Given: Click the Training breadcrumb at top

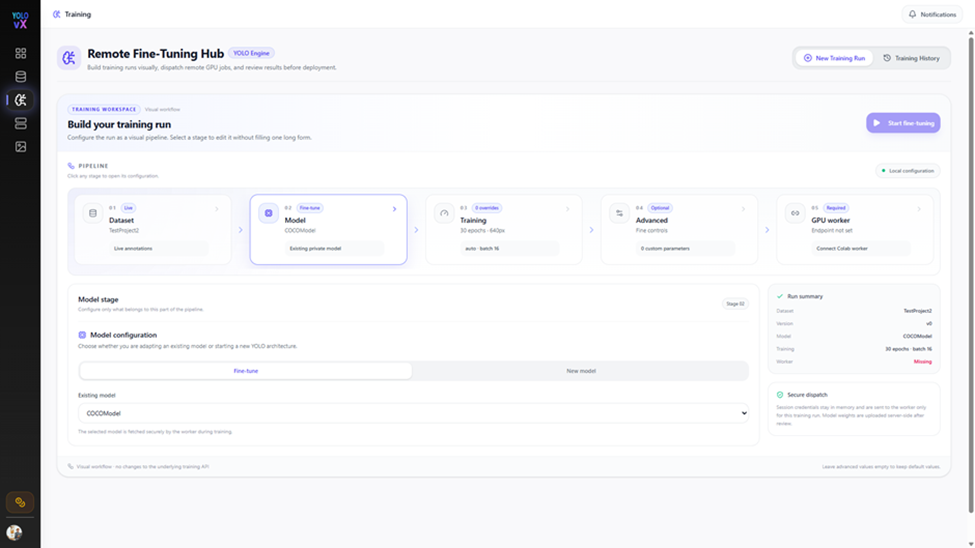Looking at the screenshot, I should [72, 14].
